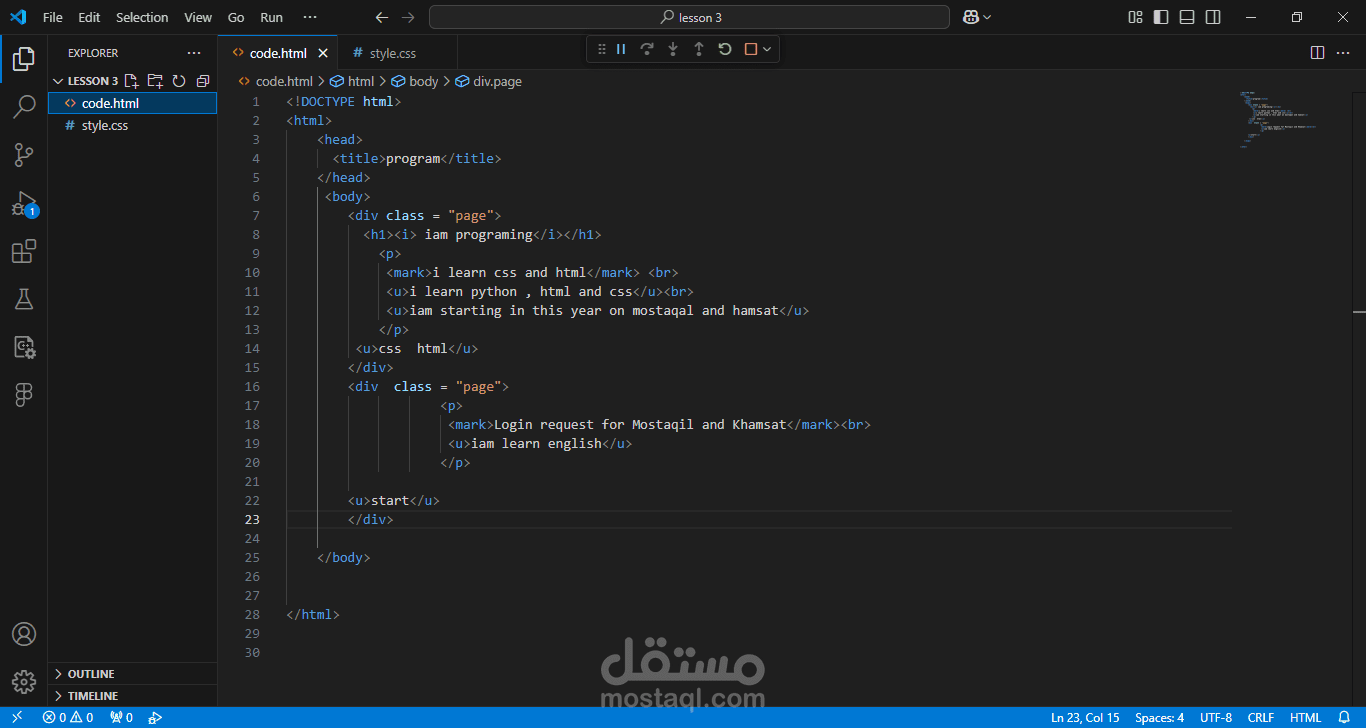Open the dropdown next to debug stop

click(x=767, y=49)
